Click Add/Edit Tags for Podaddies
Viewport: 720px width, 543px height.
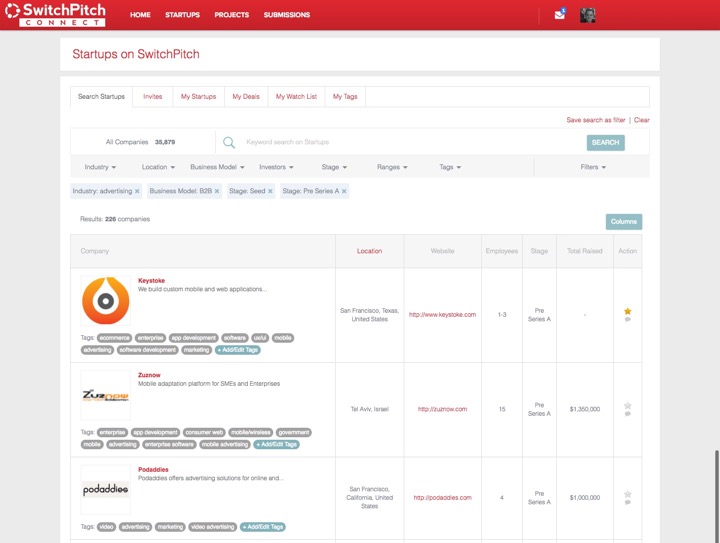point(263,527)
